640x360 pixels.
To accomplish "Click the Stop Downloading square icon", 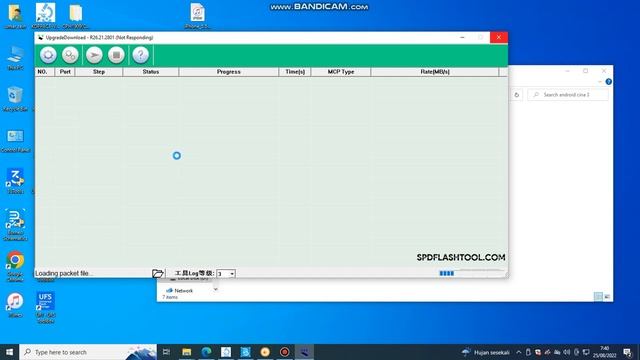I will (116, 55).
